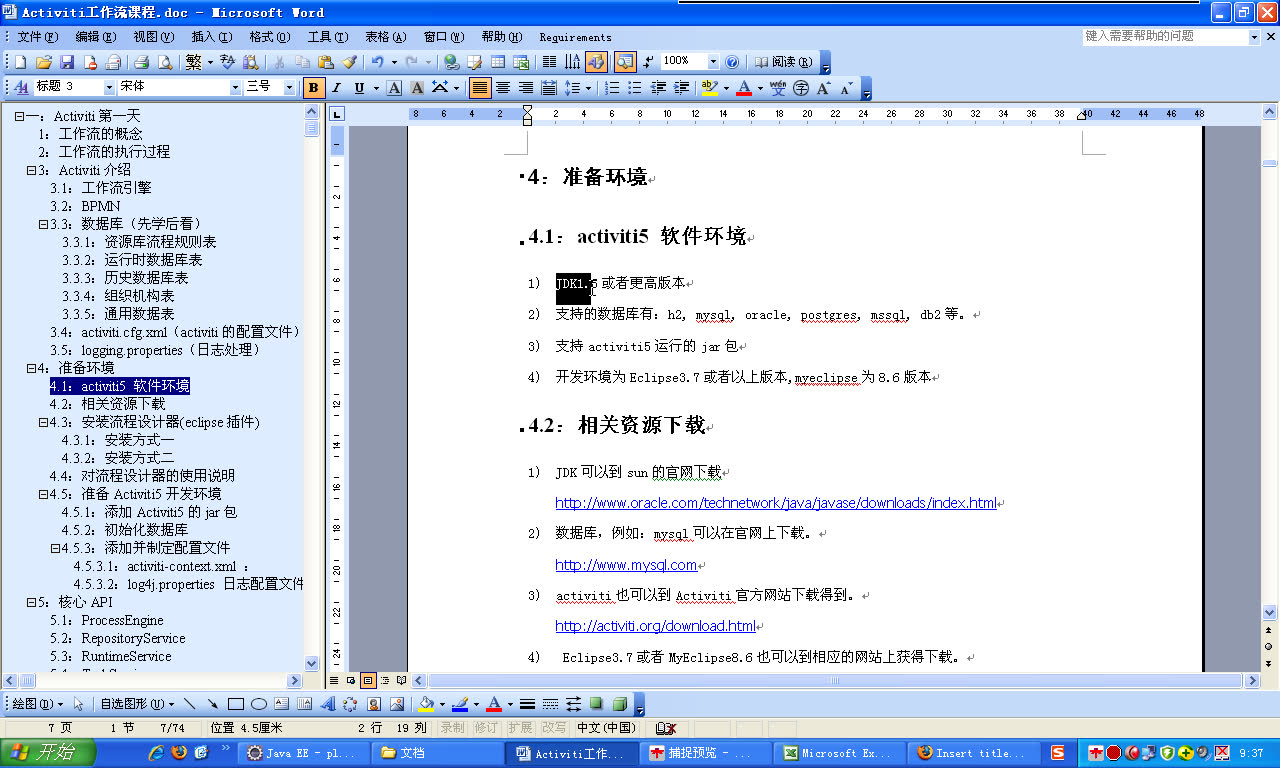Toggle 录制 macro recording in status bar

tap(453, 728)
